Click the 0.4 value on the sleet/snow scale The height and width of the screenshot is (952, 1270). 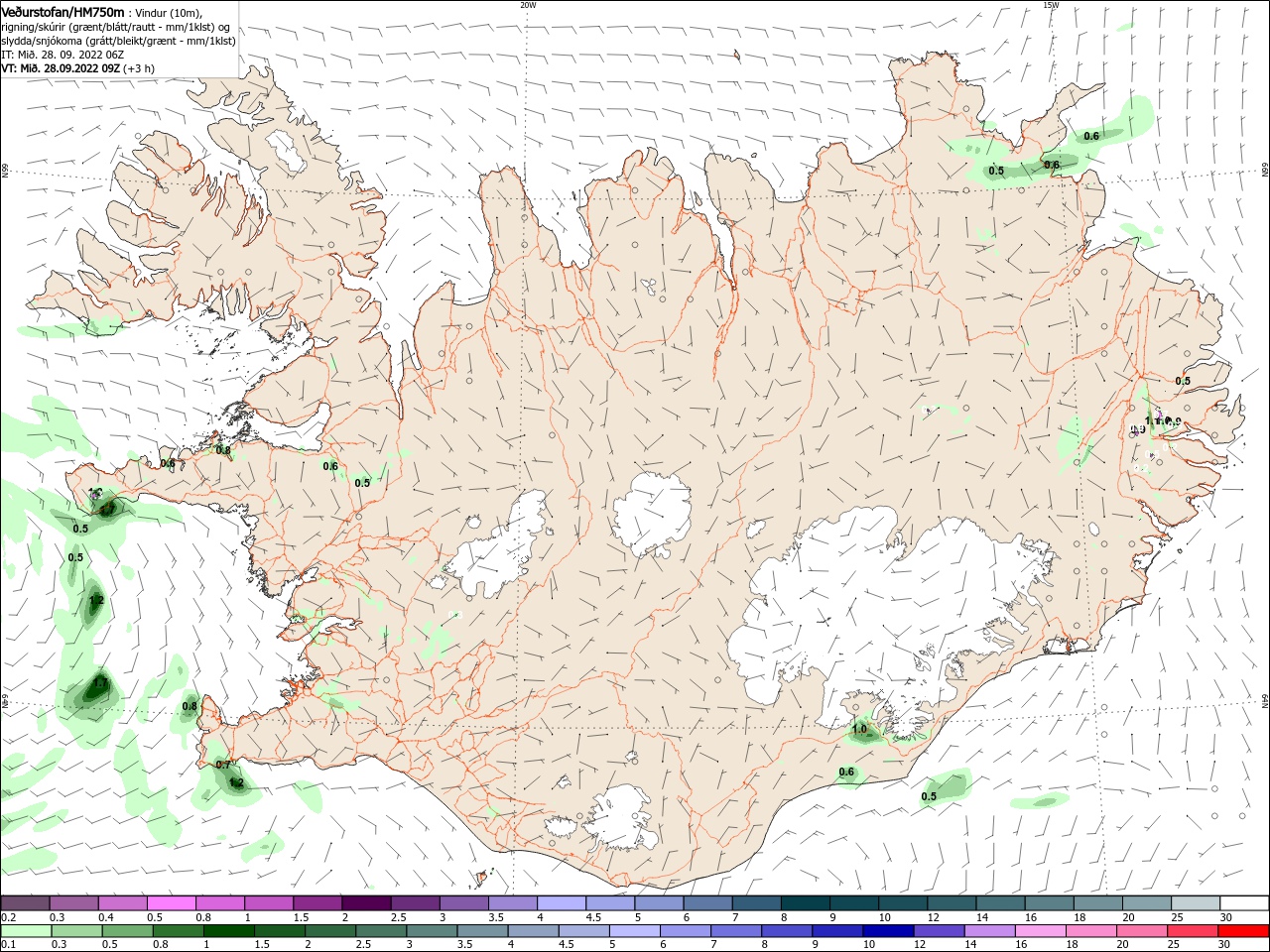click(106, 917)
